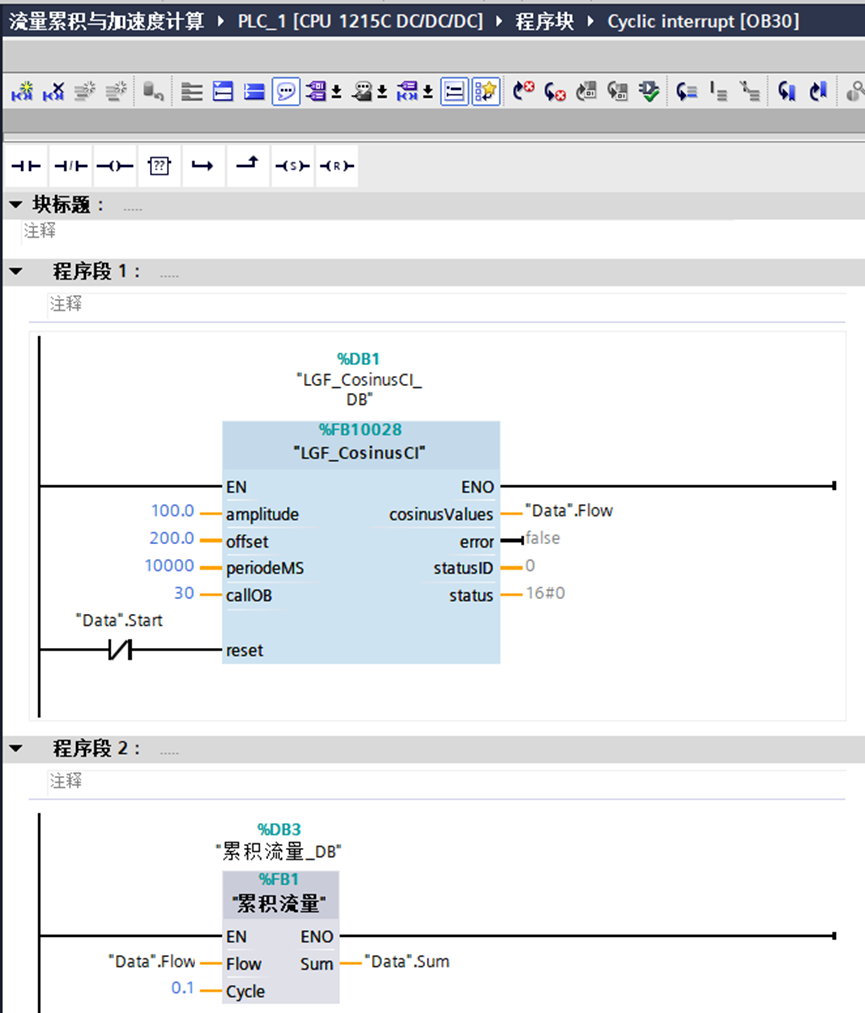The height and width of the screenshot is (1013, 865).
Task: Click go to previous bookmark icon
Action: click(787, 92)
